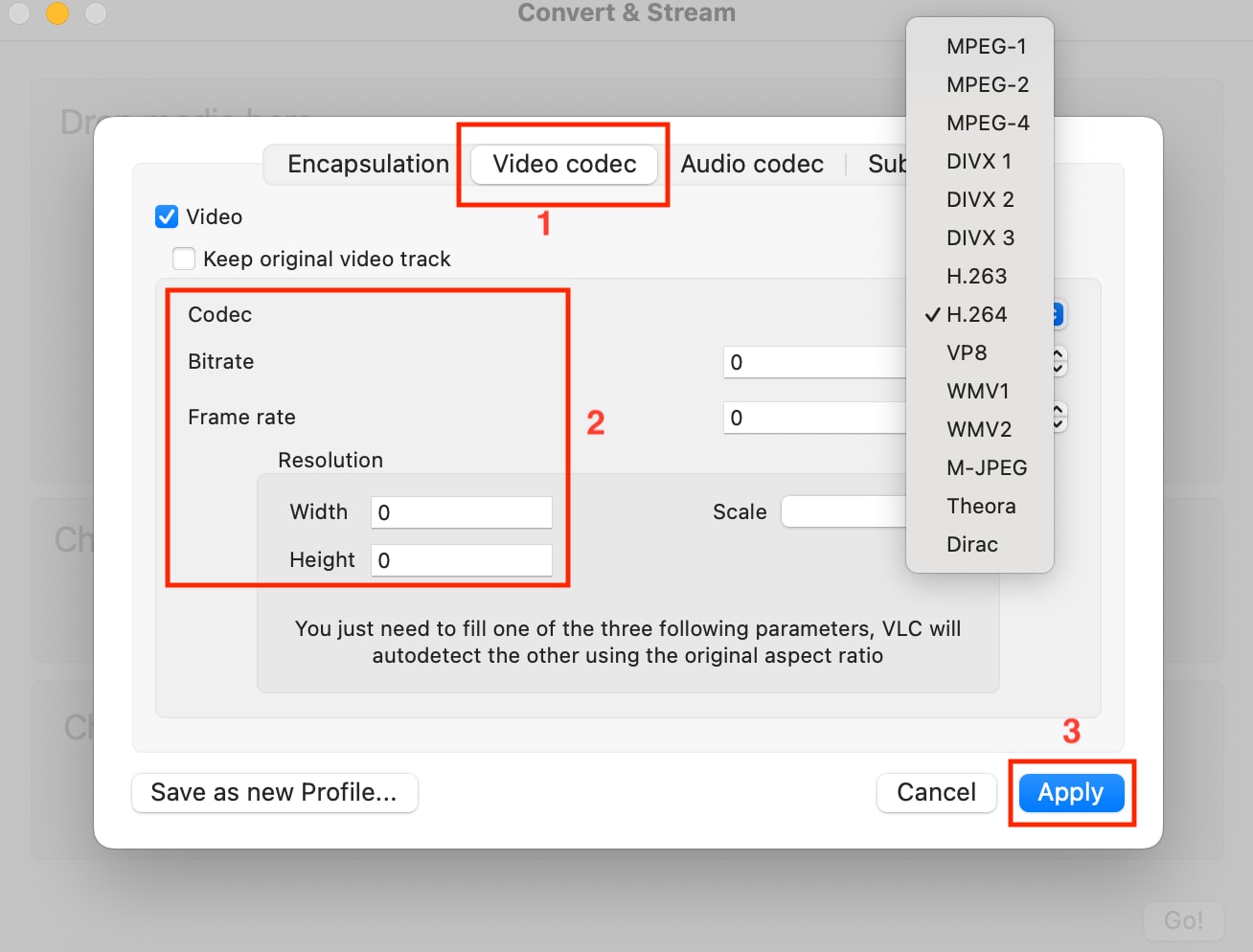1253x952 pixels.
Task: Select M-JPEG from the codec list
Action: pos(986,467)
